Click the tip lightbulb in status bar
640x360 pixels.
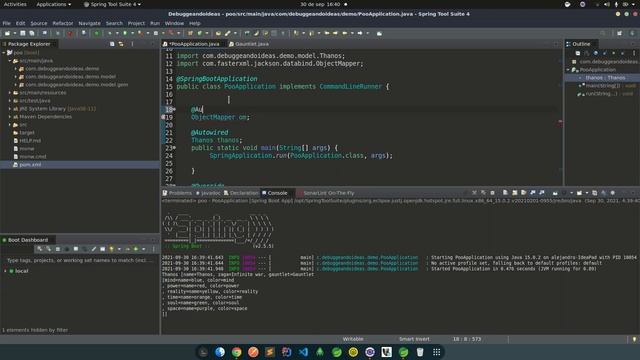(x=634, y=339)
